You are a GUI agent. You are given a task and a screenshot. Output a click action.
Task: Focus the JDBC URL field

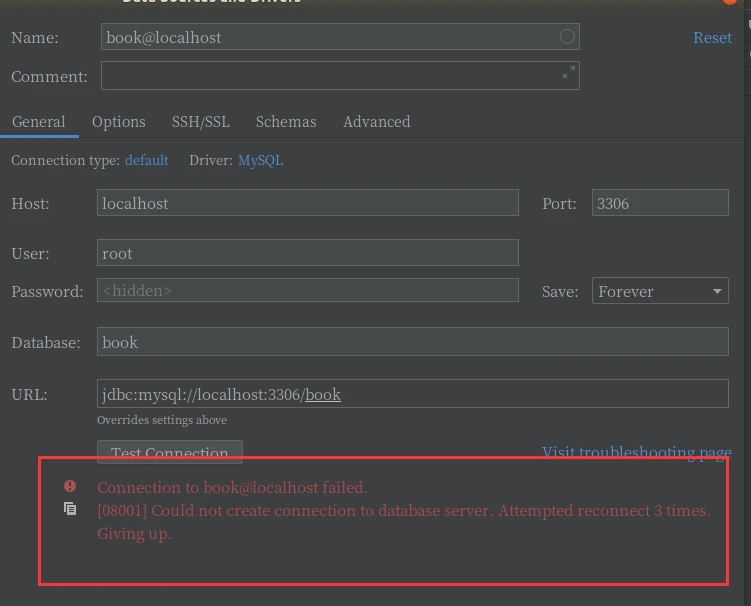coord(412,394)
